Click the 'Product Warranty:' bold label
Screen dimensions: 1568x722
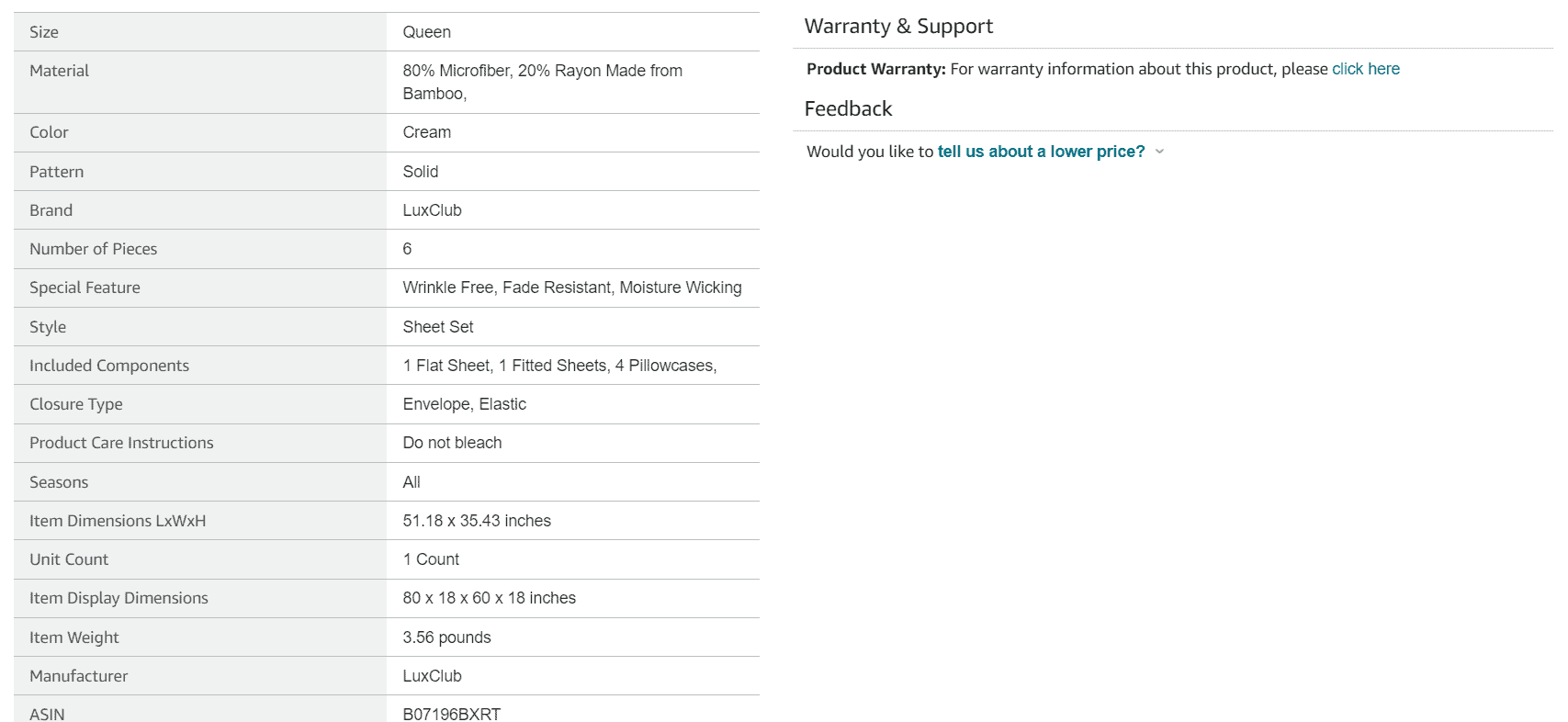click(x=875, y=69)
